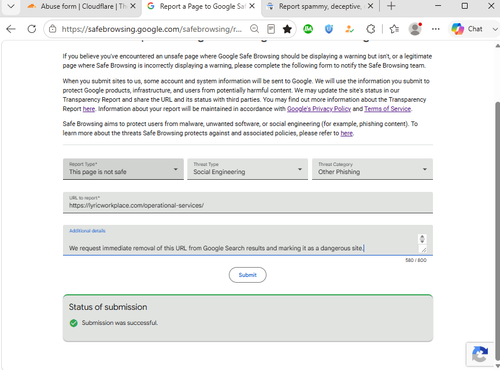Click the page vertical scrollbar
This screenshot has height=370, width=500.
[x=497, y=230]
